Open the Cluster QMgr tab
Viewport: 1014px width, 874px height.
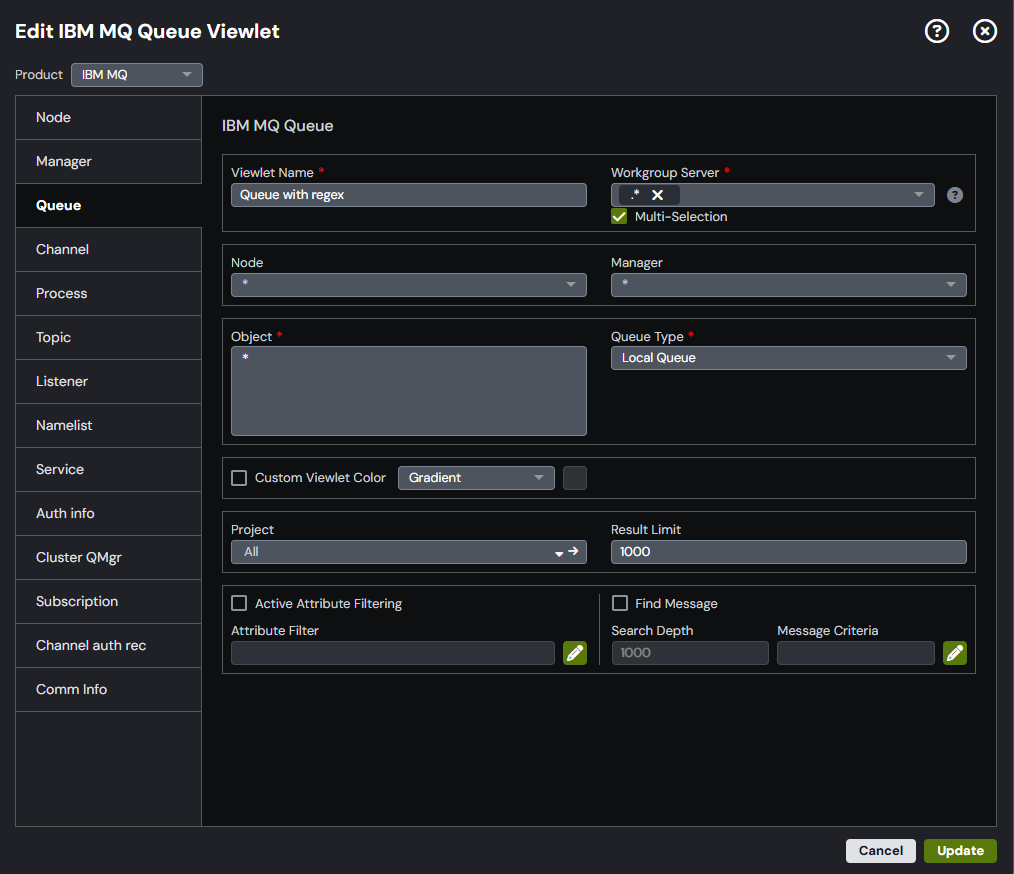(x=109, y=557)
